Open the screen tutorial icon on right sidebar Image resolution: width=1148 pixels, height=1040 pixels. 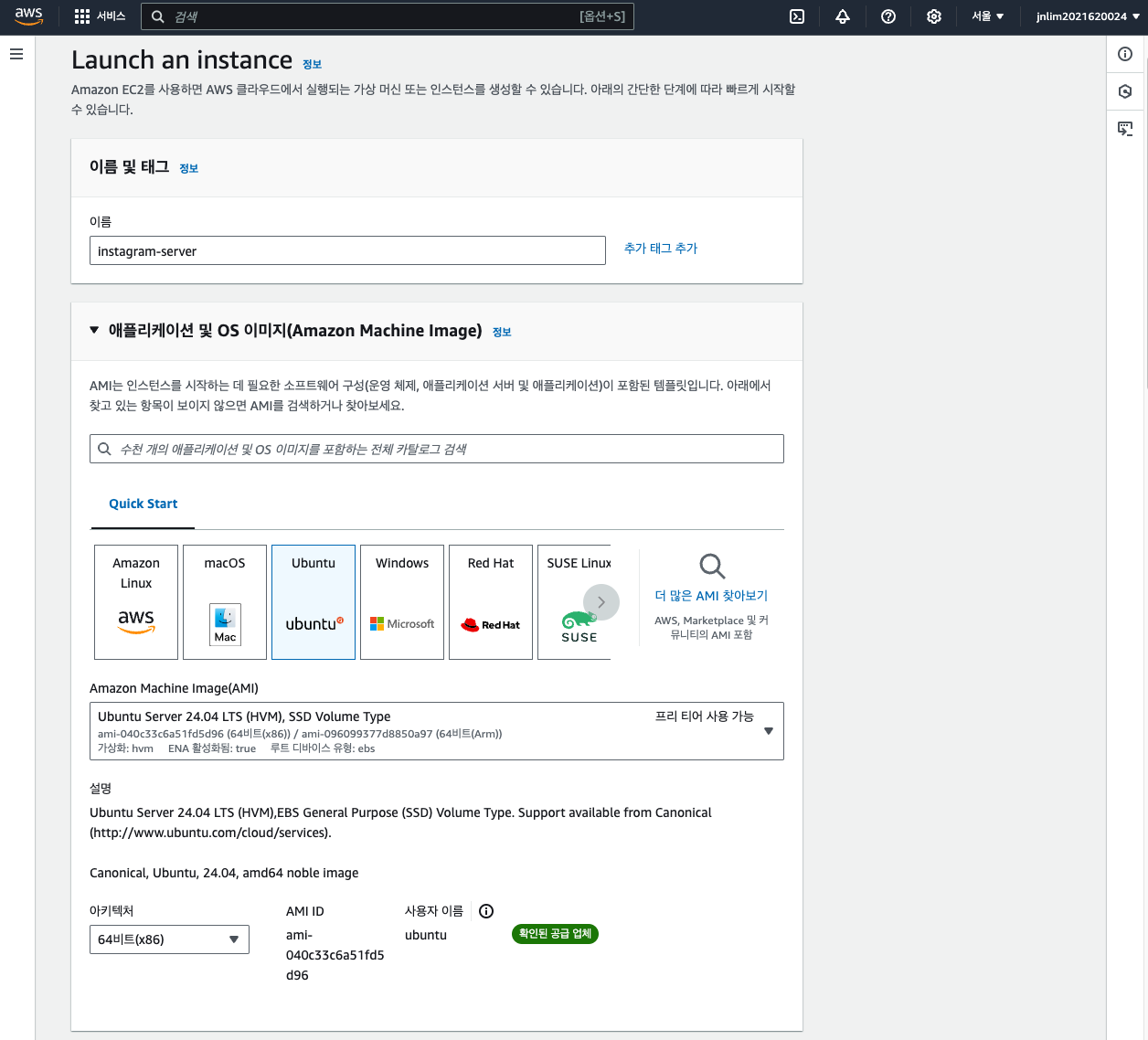point(1125,129)
